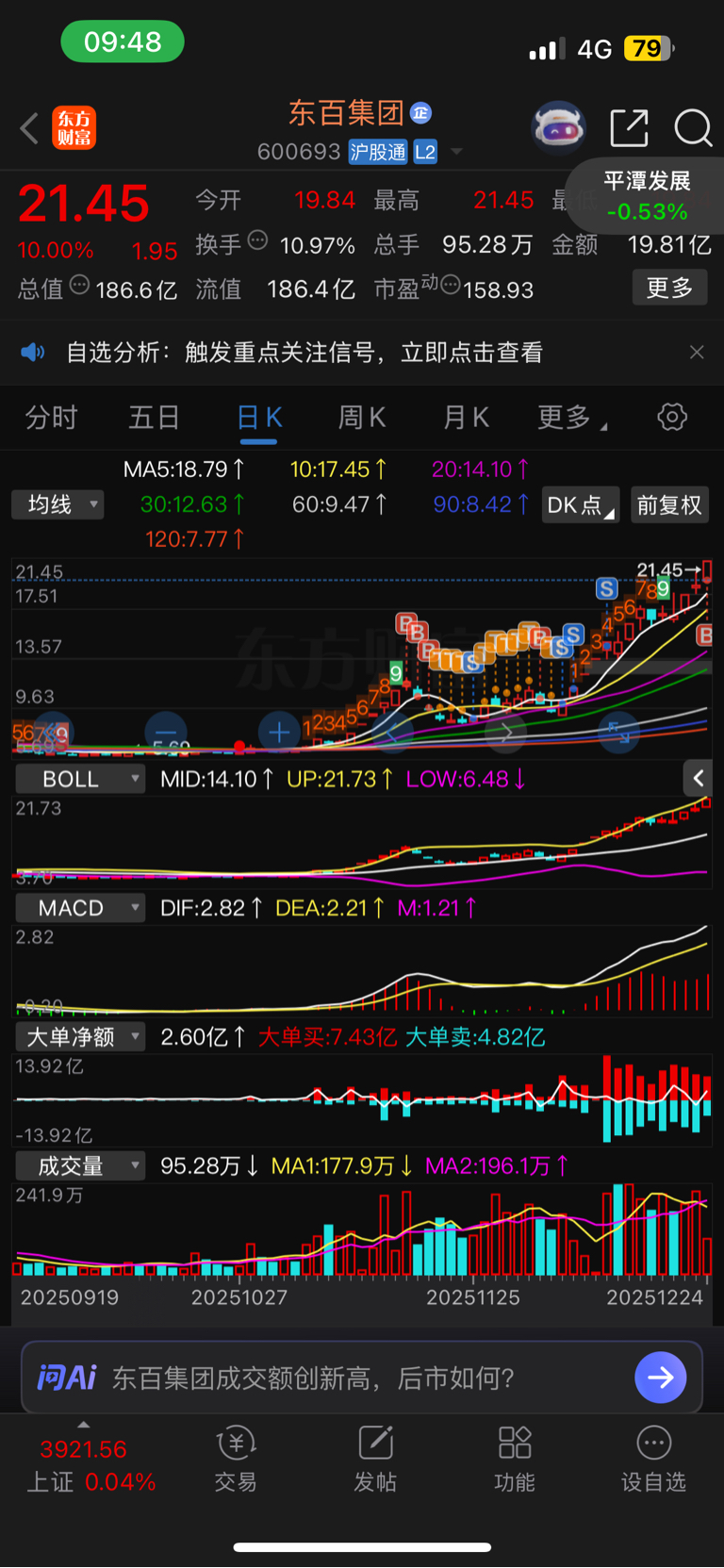Zoom out the K-line with minus button

(166, 732)
